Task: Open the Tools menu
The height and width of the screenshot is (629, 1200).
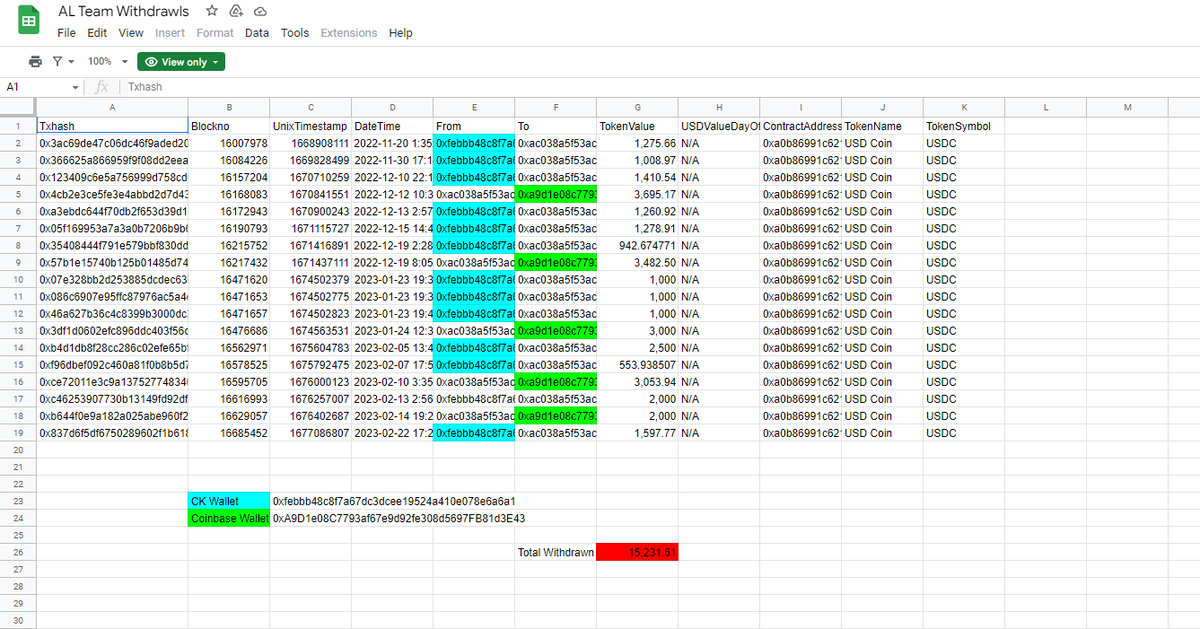Action: (295, 33)
